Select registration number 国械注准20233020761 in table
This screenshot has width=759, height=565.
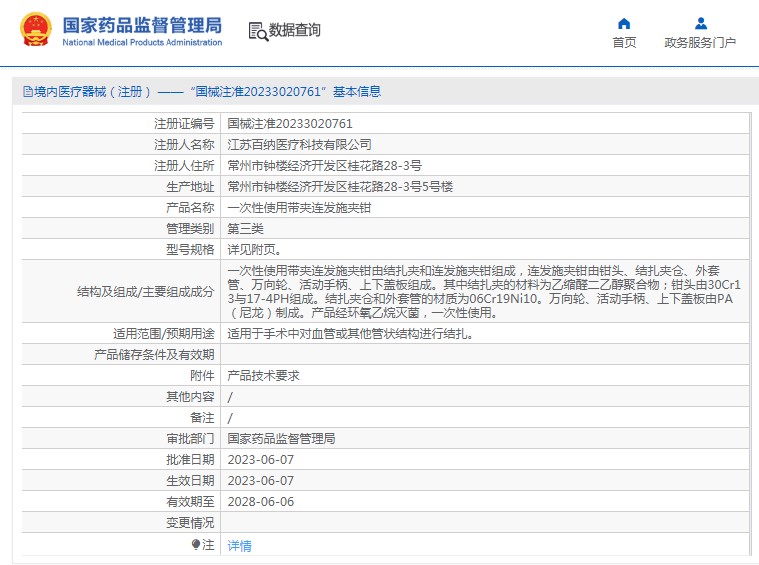pyautogui.click(x=290, y=124)
